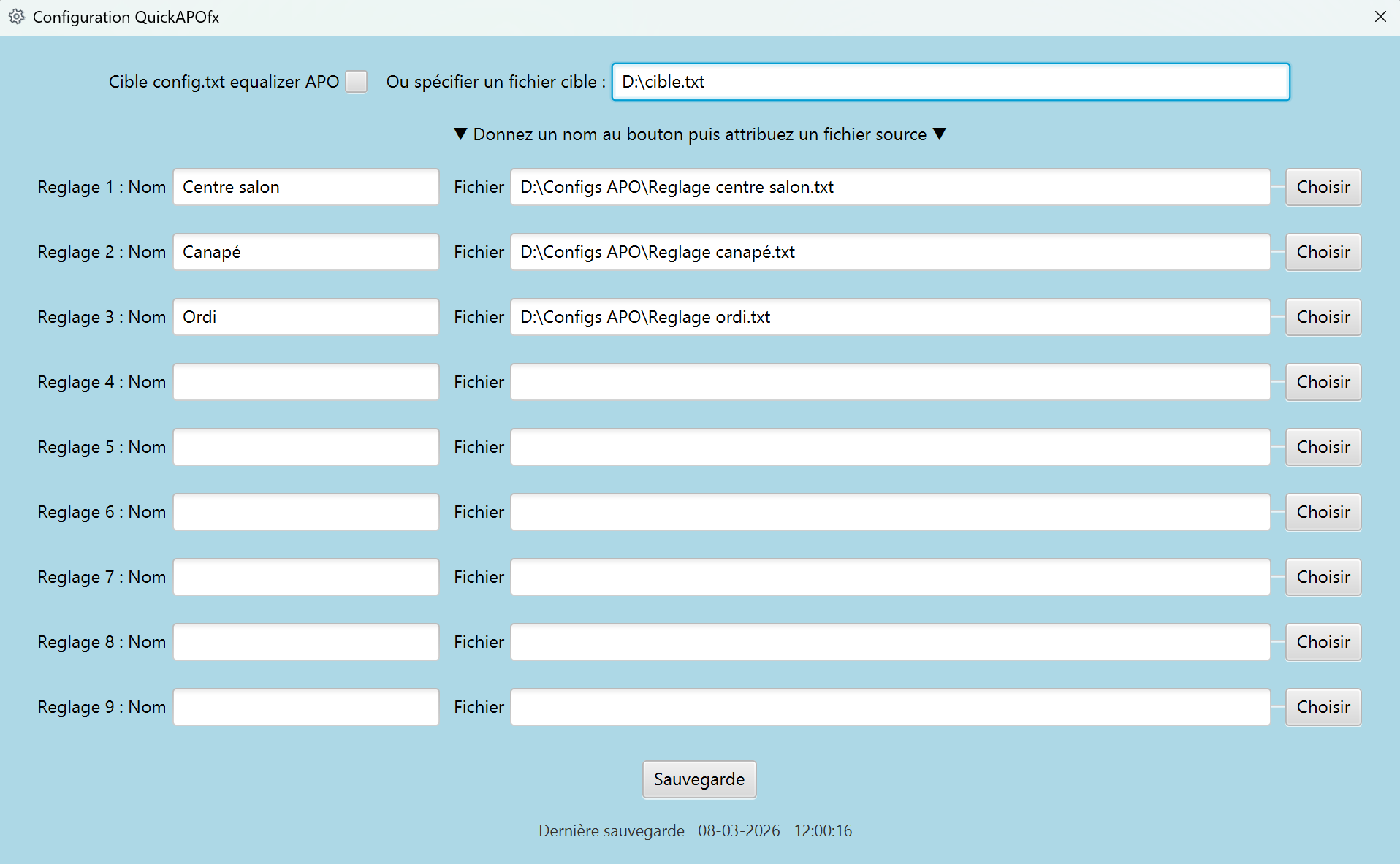The image size is (1400, 864).
Task: Click the Reglage 5 empty file path field
Action: pos(889,447)
